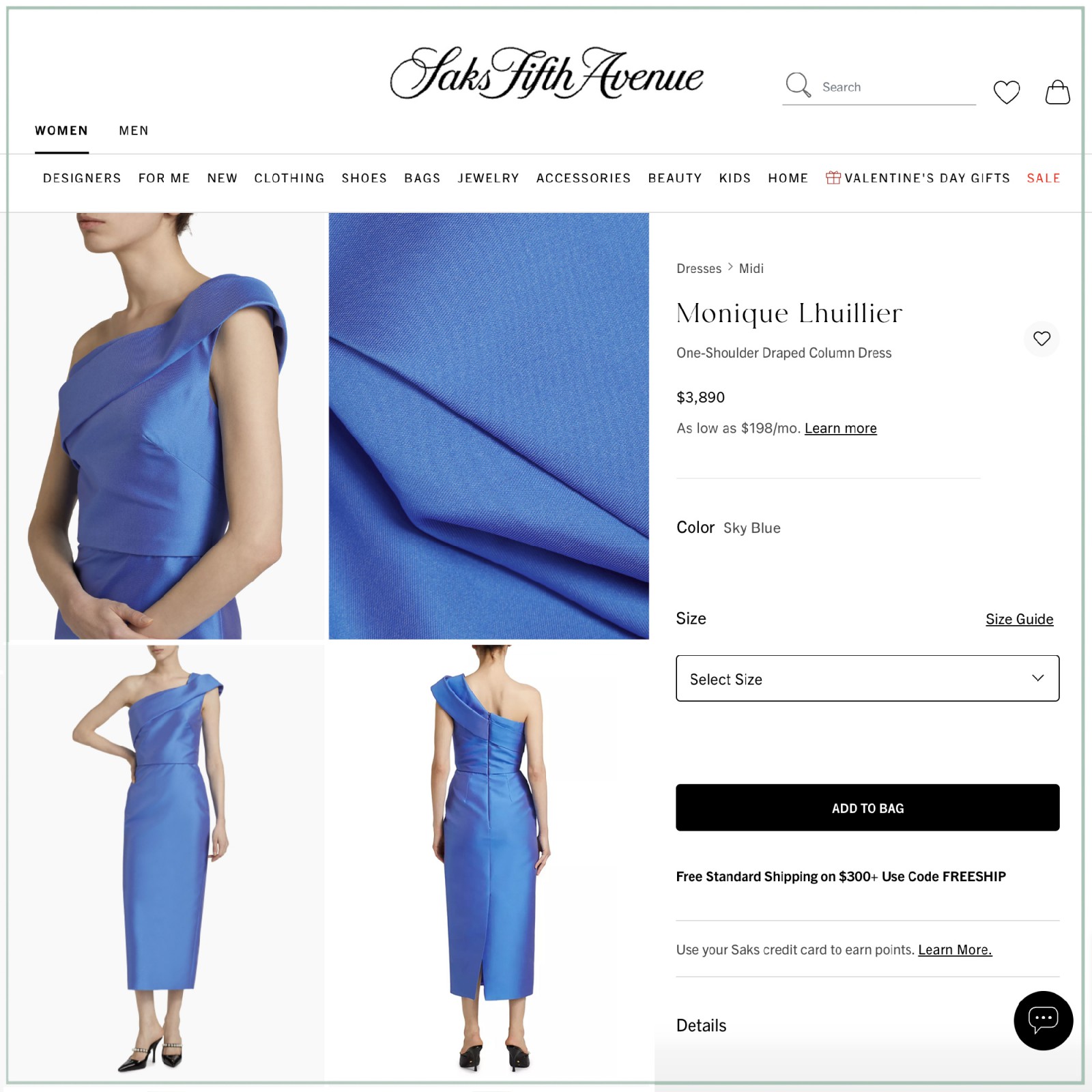Favorite this dress with the heart toggle
This screenshot has height=1092, width=1092.
1041,339
